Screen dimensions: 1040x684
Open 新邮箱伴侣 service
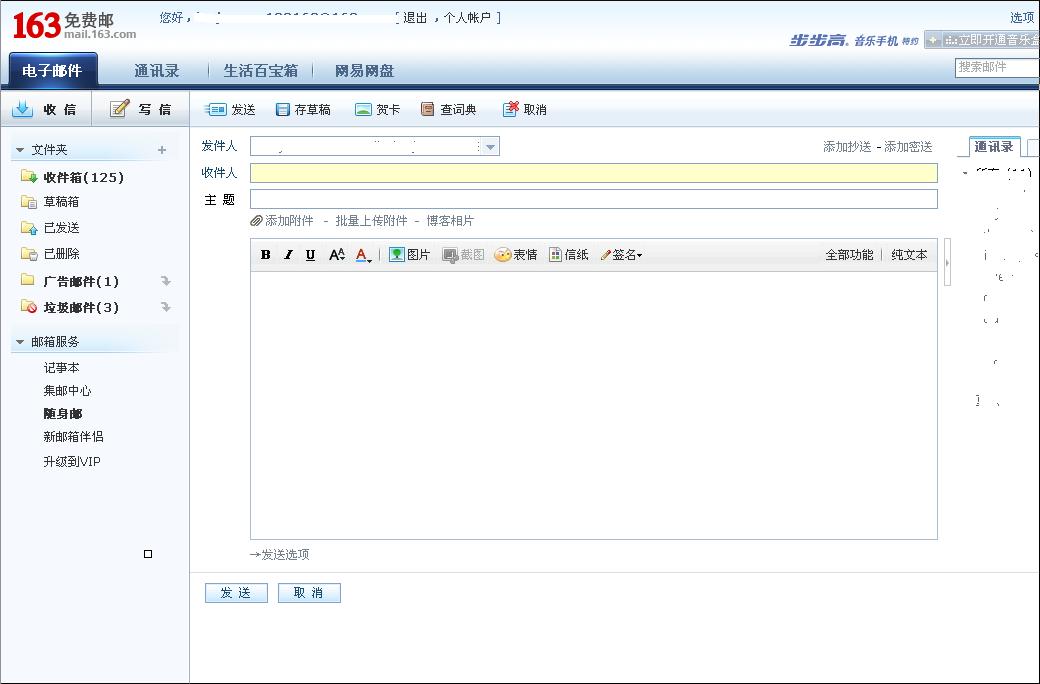click(x=74, y=437)
